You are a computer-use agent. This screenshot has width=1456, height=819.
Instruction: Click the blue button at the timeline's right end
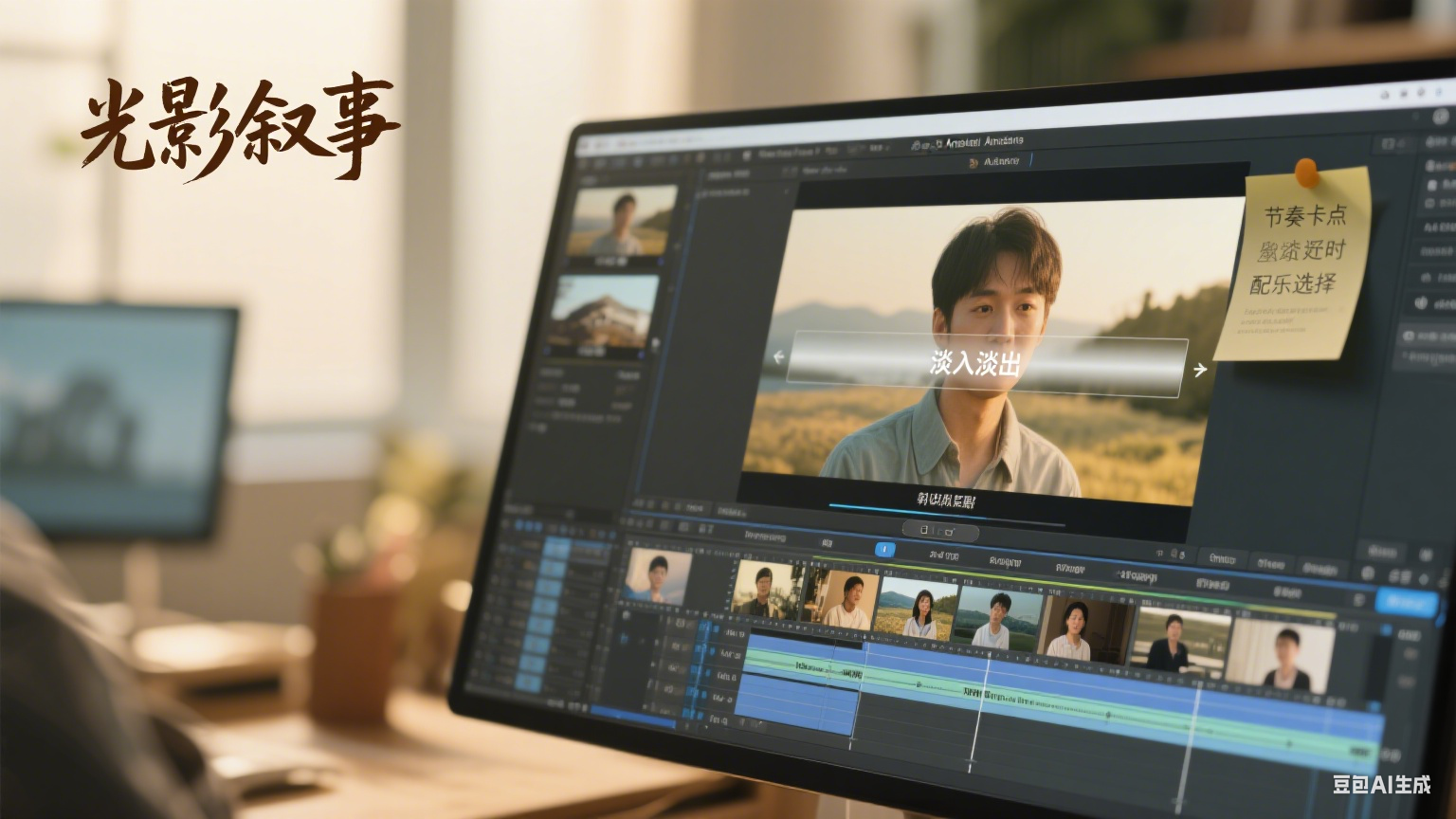pos(1404,602)
